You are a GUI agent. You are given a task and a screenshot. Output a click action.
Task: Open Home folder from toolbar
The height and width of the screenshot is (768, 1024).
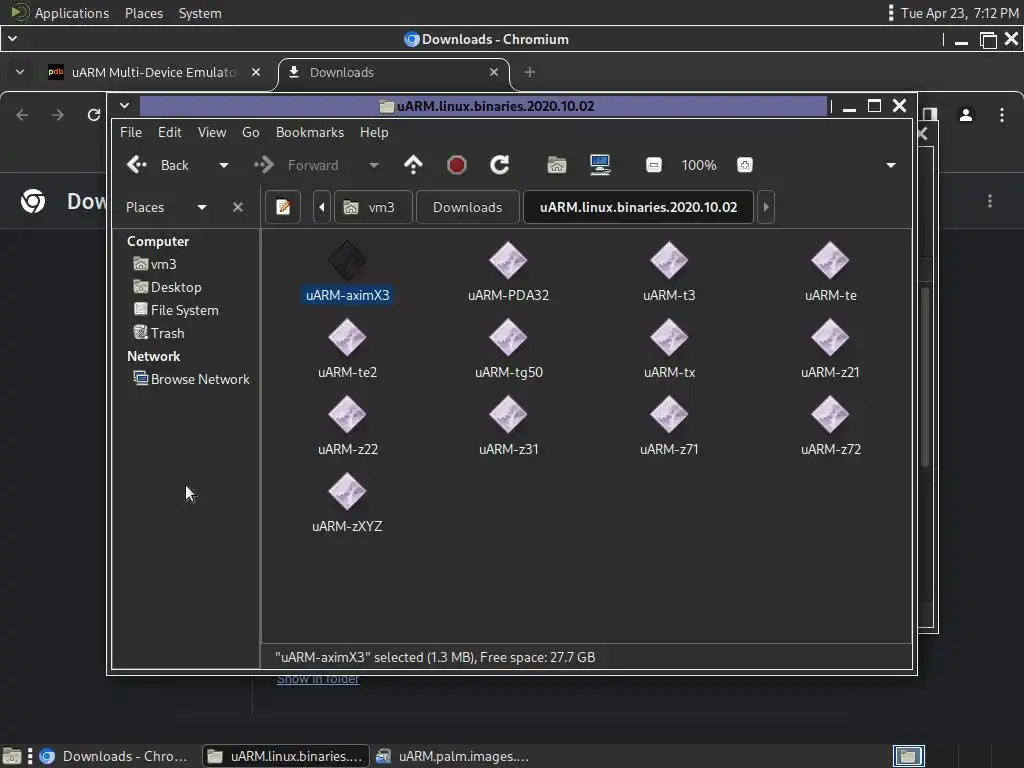pyautogui.click(x=556, y=165)
